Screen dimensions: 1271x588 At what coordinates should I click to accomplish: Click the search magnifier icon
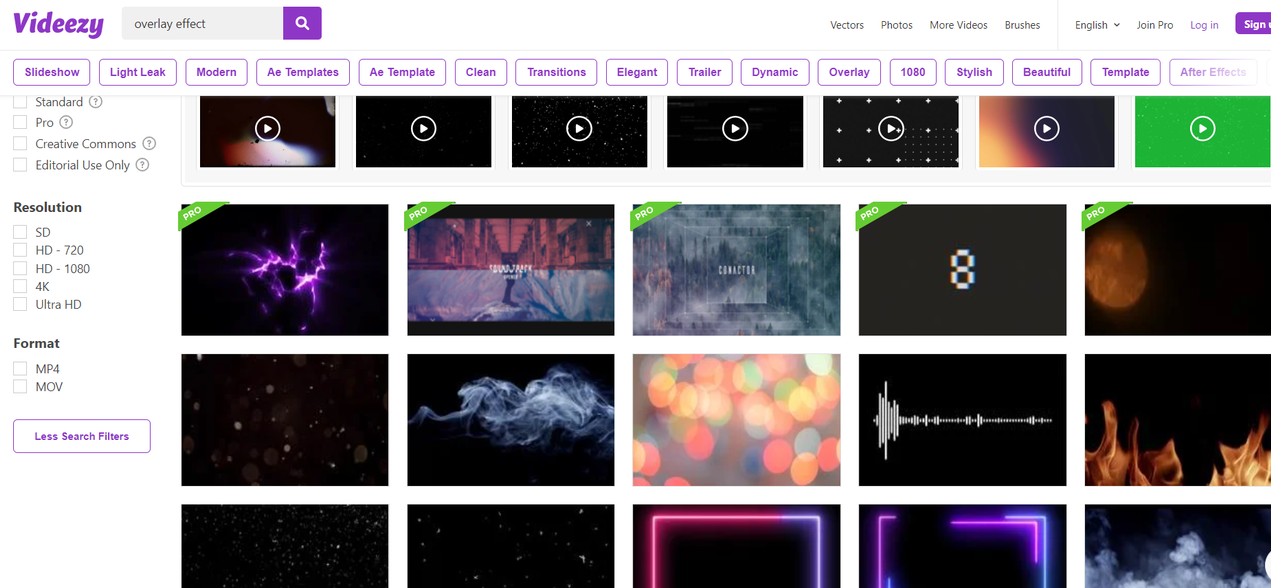tap(302, 22)
